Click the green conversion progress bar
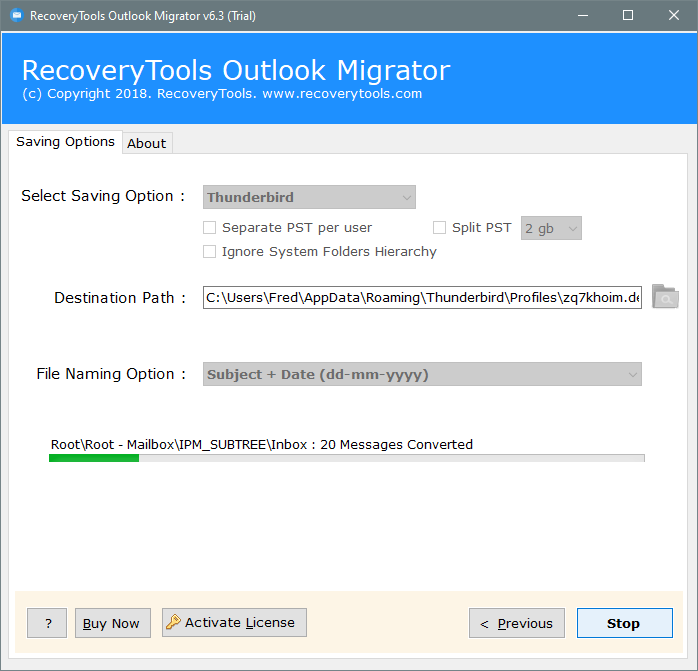698x671 pixels. click(x=347, y=458)
